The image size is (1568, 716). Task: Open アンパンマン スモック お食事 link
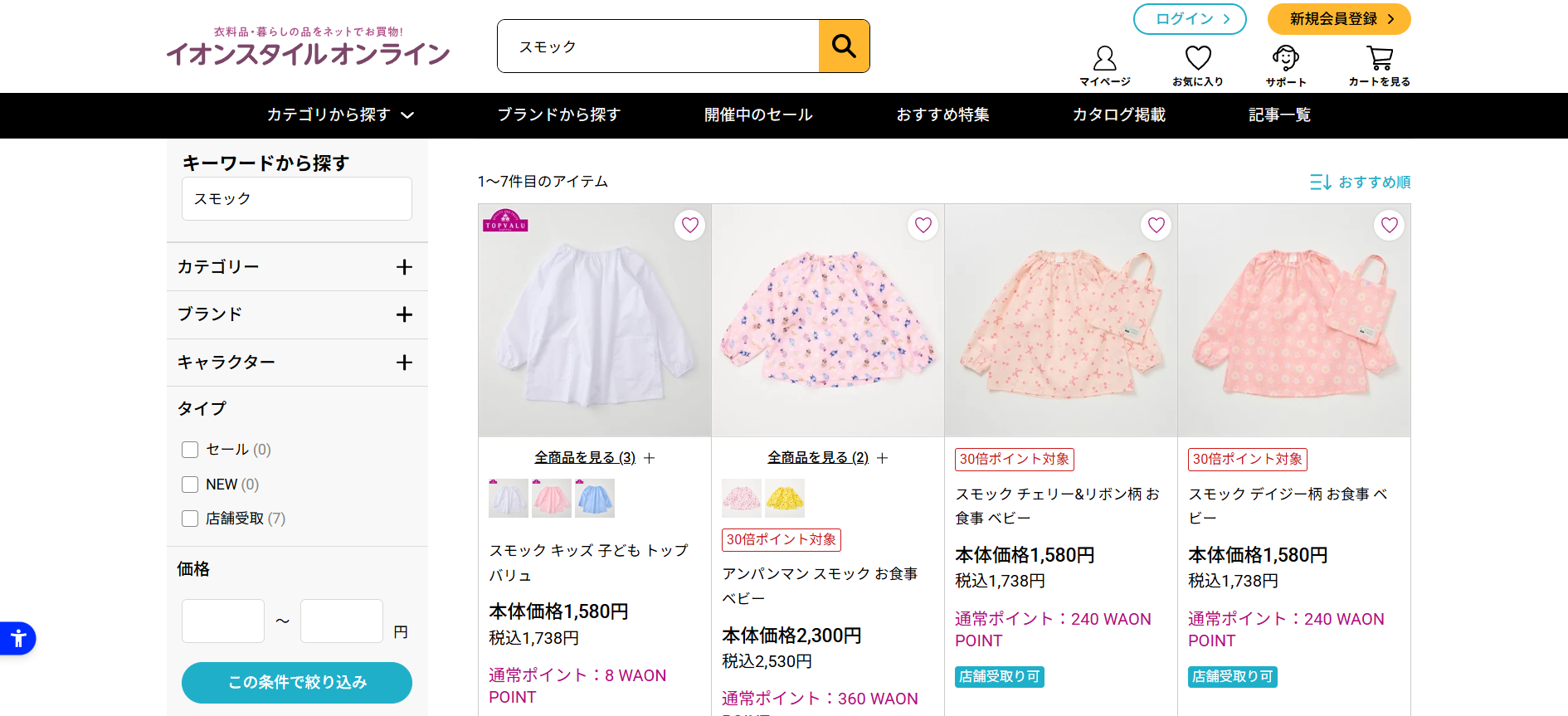click(x=820, y=586)
